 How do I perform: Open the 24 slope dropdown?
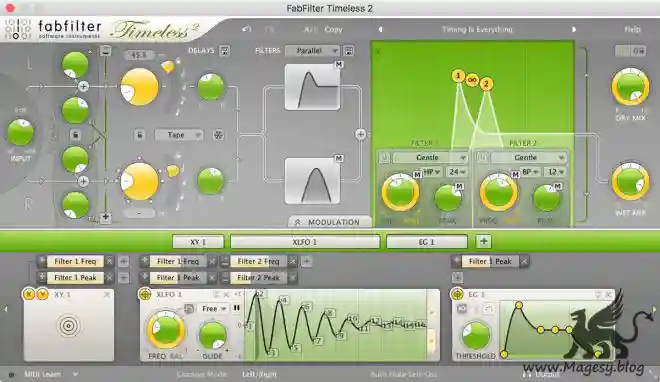click(457, 172)
